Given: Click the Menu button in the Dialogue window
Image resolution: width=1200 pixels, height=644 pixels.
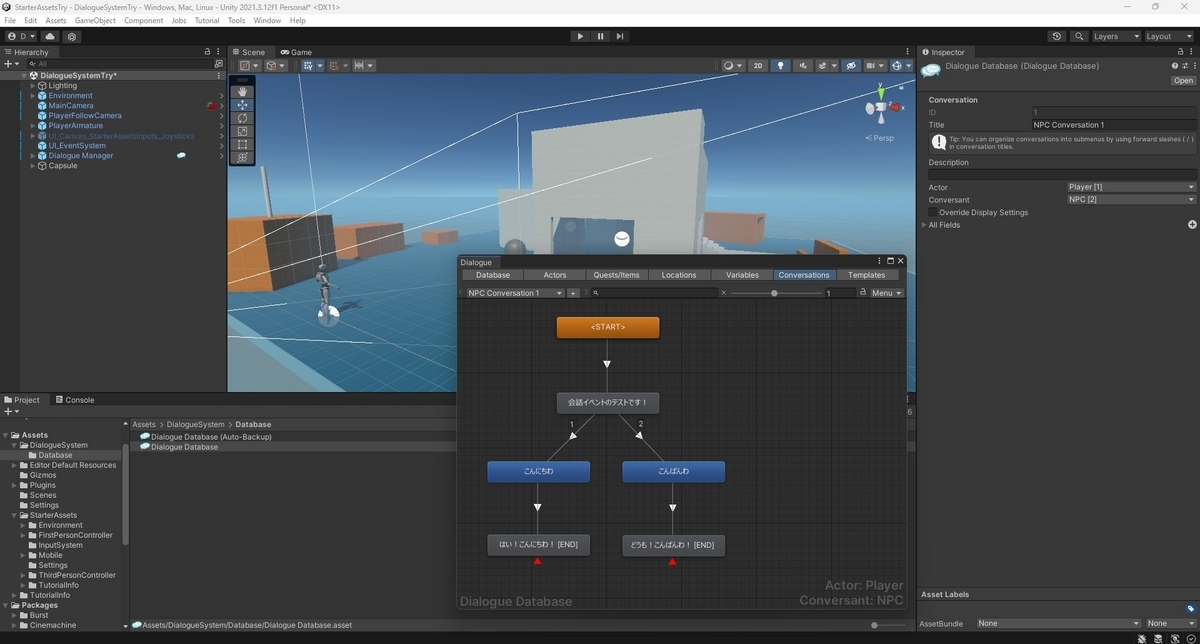Looking at the screenshot, I should pyautogui.click(x=886, y=292).
